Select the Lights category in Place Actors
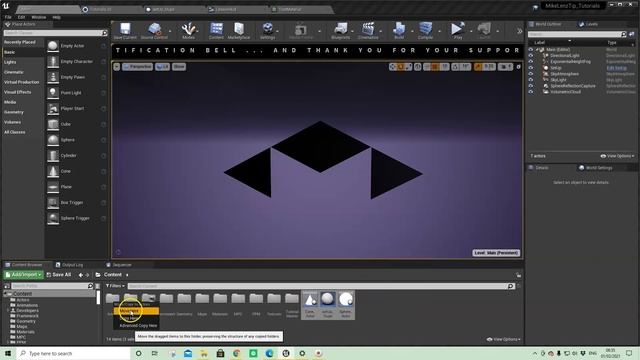Image resolution: width=640 pixels, height=360 pixels. (10, 62)
